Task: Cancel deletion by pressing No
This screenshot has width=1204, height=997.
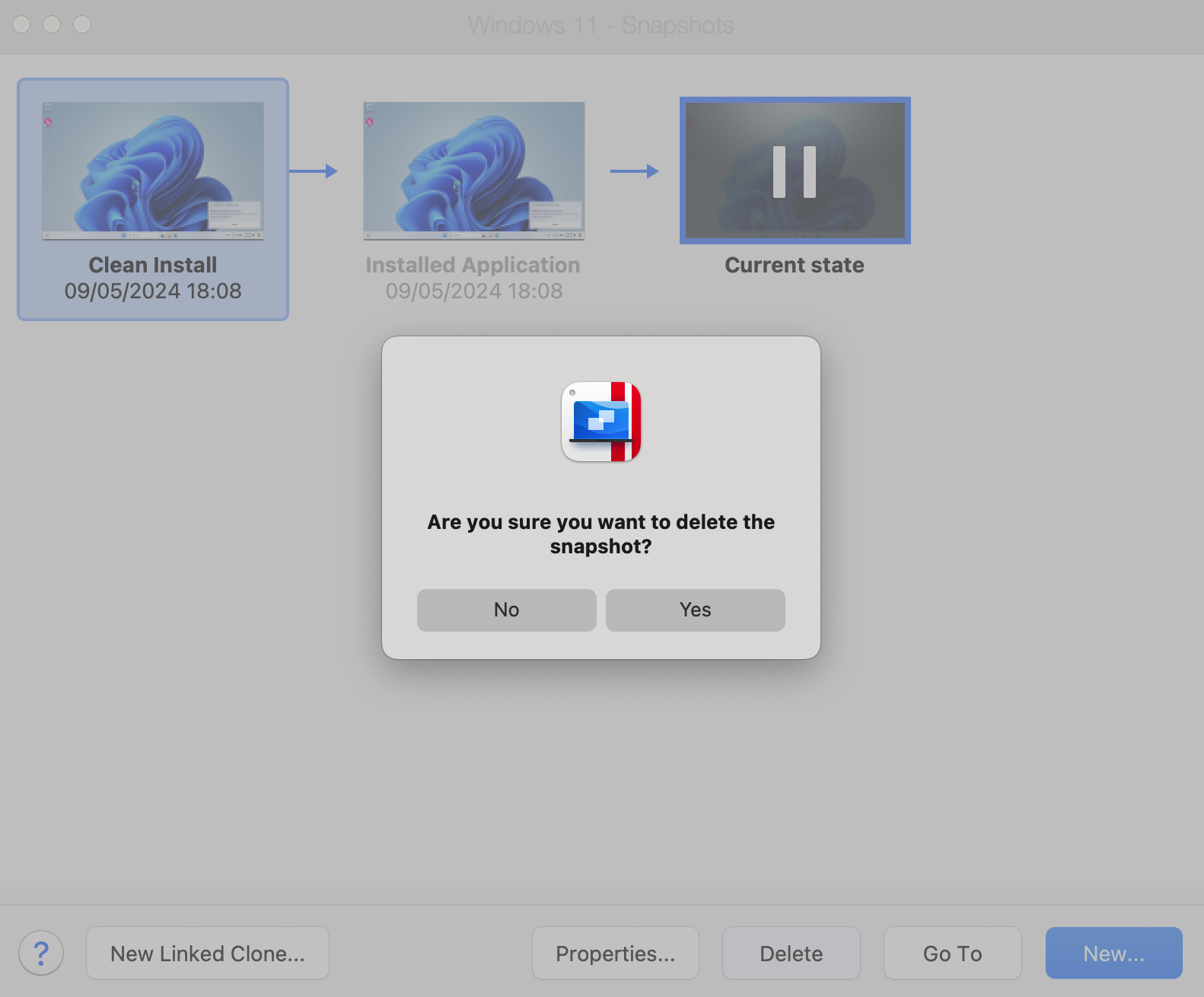Action: (506, 610)
